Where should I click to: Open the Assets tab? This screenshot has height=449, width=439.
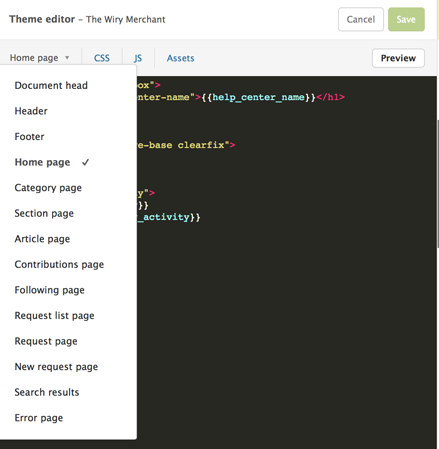pyautogui.click(x=180, y=58)
